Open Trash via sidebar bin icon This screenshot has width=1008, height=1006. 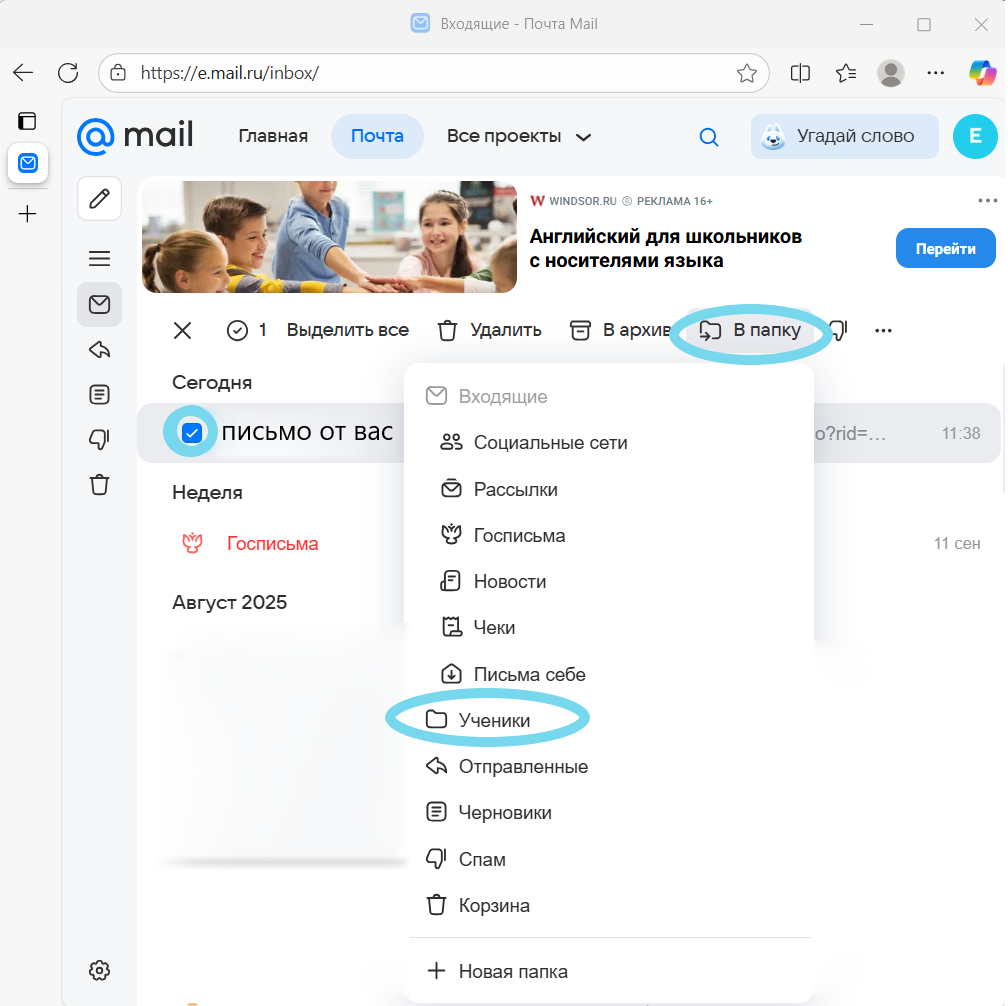point(99,485)
